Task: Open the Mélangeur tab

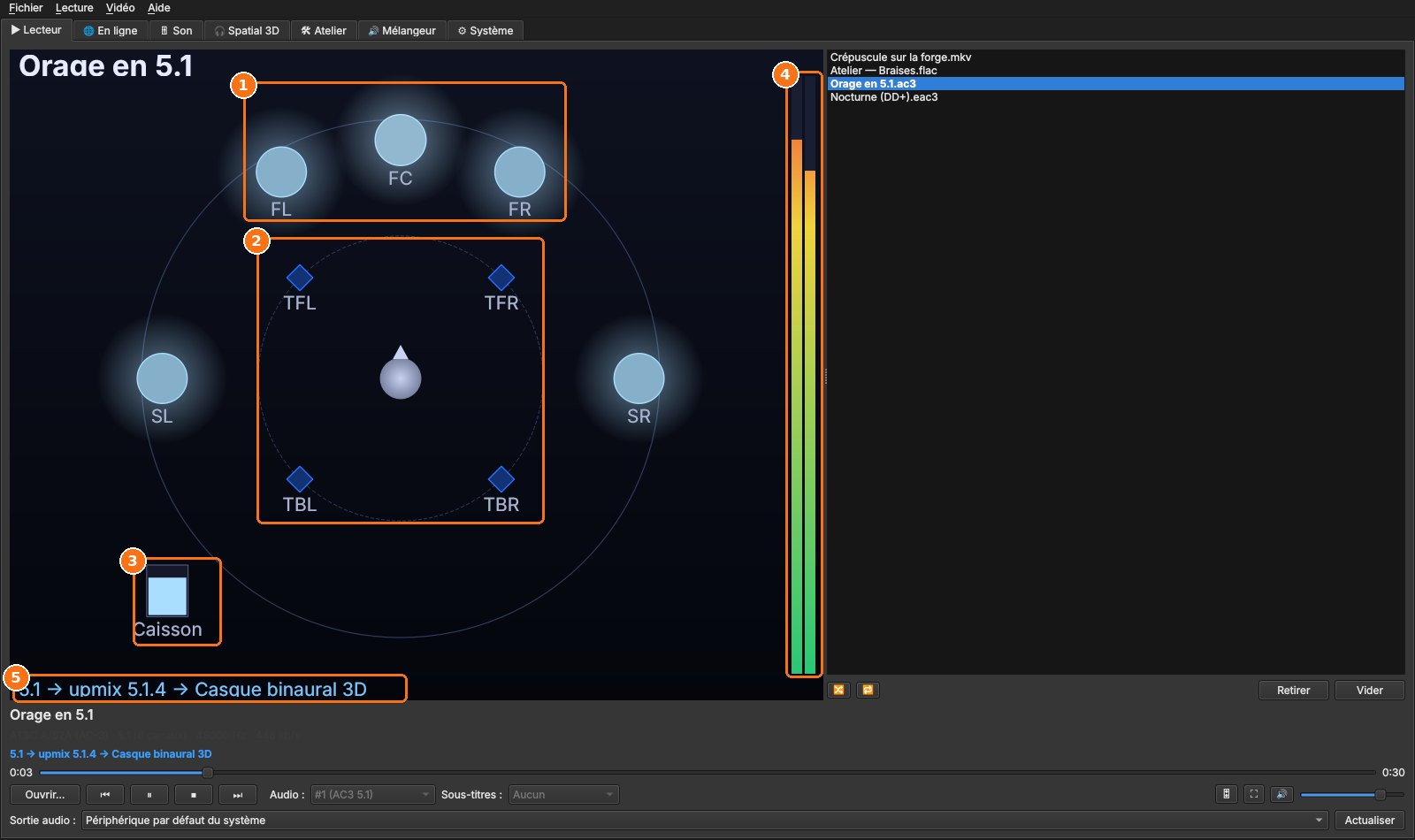Action: coord(402,31)
